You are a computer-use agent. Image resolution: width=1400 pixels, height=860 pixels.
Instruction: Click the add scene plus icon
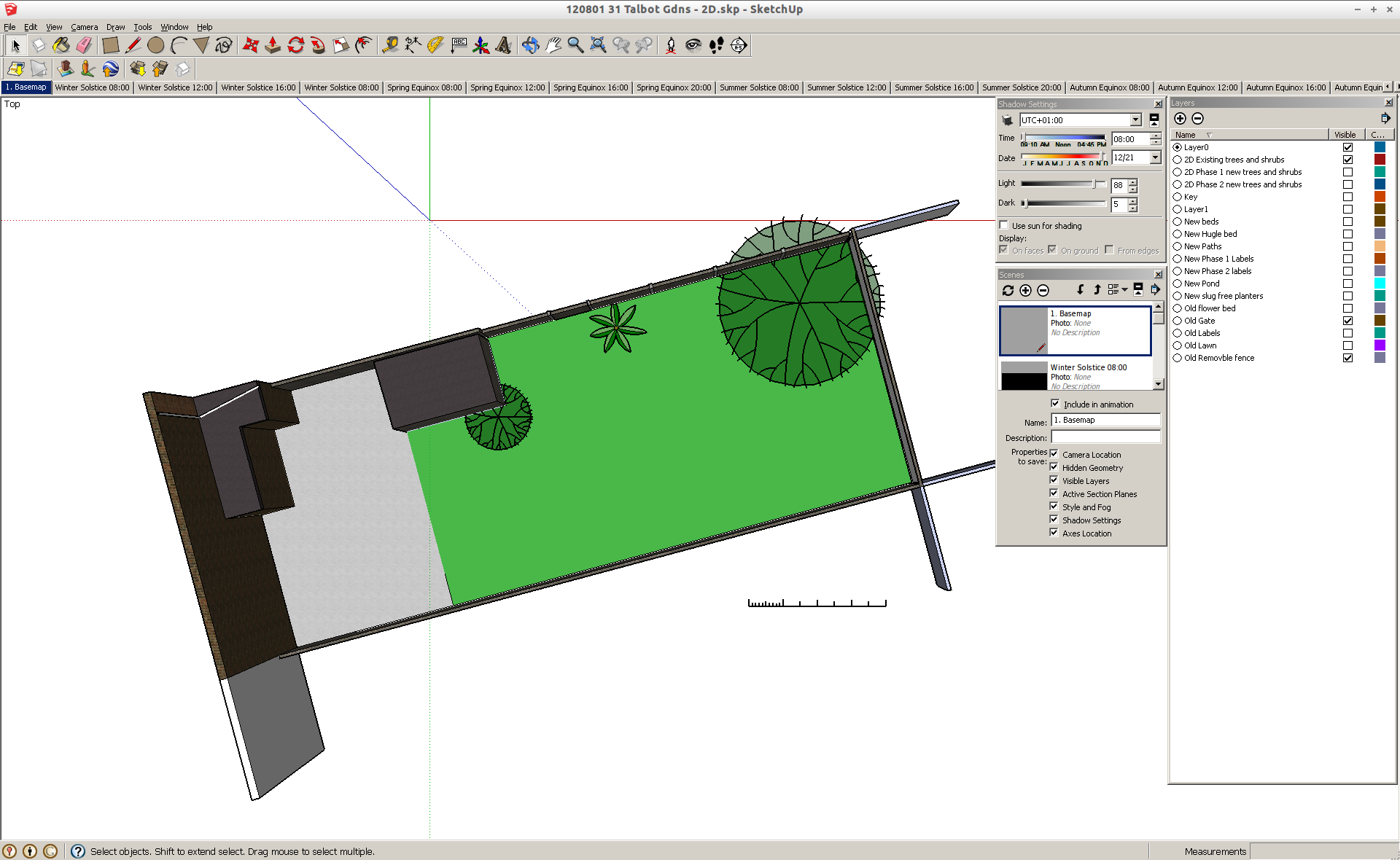(x=1025, y=290)
